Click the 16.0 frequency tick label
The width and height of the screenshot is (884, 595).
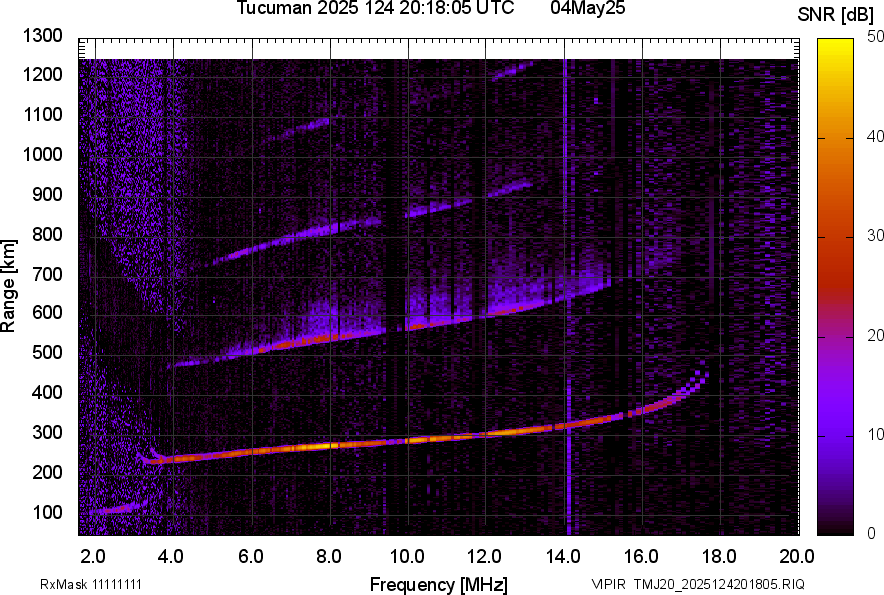(641, 557)
